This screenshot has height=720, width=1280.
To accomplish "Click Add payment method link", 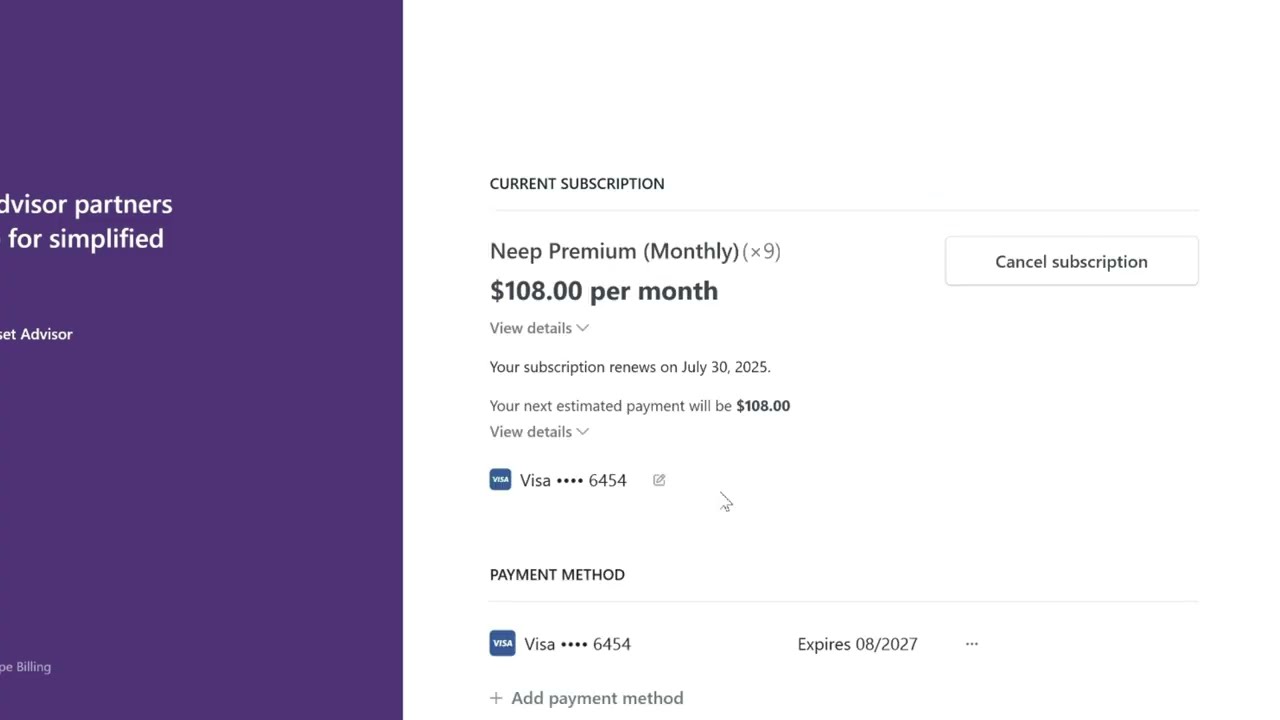I will click(x=597, y=698).
